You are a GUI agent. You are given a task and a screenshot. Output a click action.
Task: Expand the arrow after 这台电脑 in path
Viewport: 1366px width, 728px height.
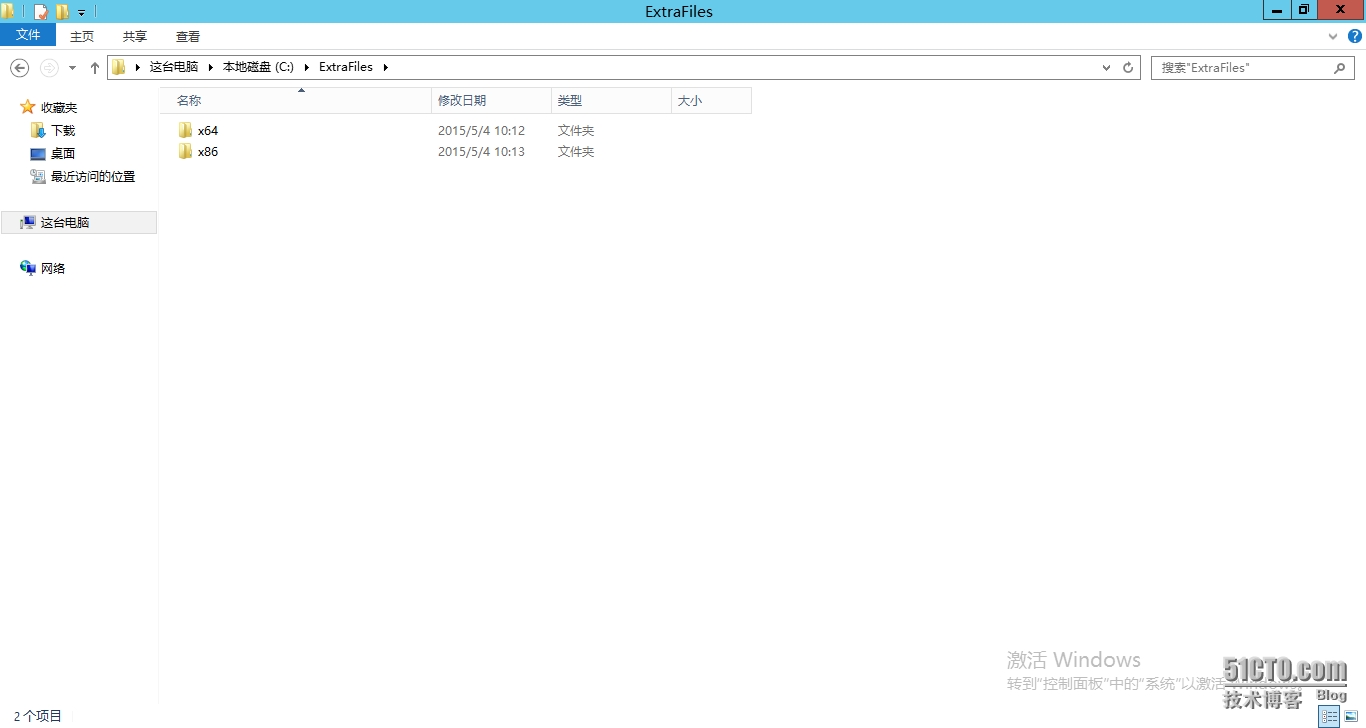pyautogui.click(x=210, y=67)
